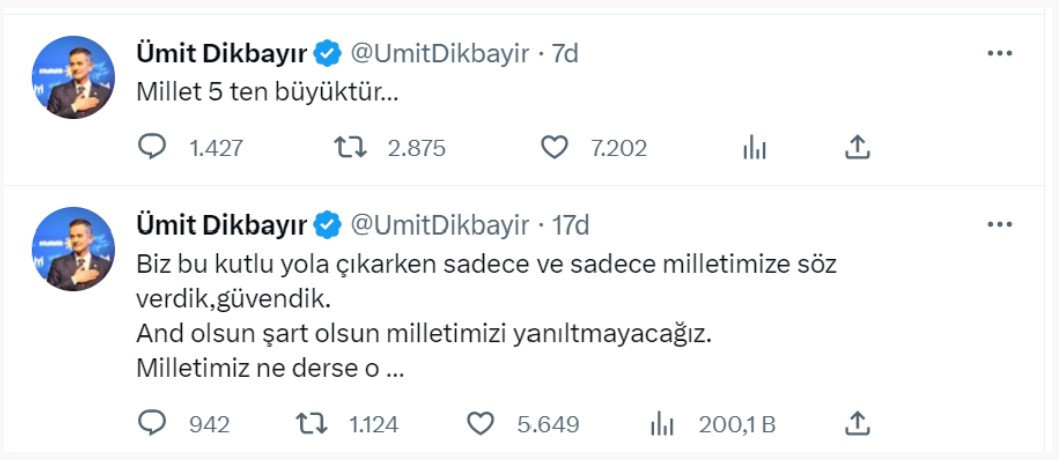
Task: Open the 7d timestamp link
Action: 565,54
